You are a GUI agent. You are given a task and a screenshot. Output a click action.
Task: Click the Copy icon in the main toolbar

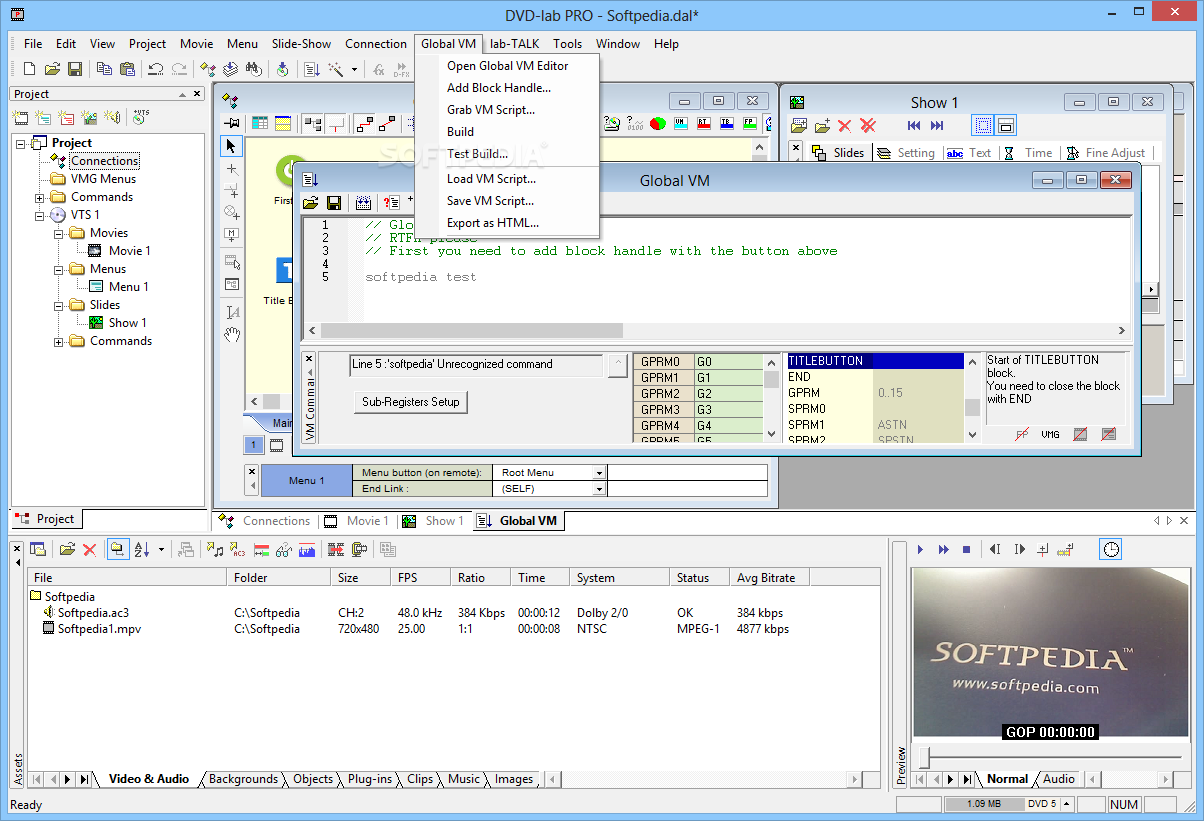(x=104, y=69)
